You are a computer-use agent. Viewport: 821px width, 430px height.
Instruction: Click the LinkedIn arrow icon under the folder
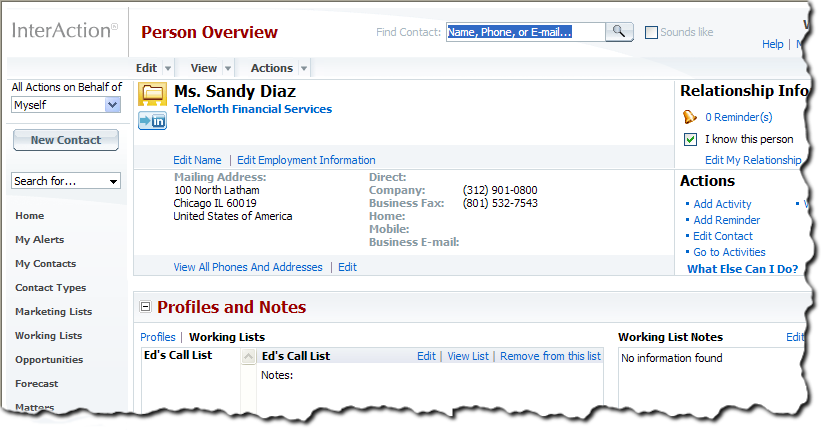tap(152, 121)
